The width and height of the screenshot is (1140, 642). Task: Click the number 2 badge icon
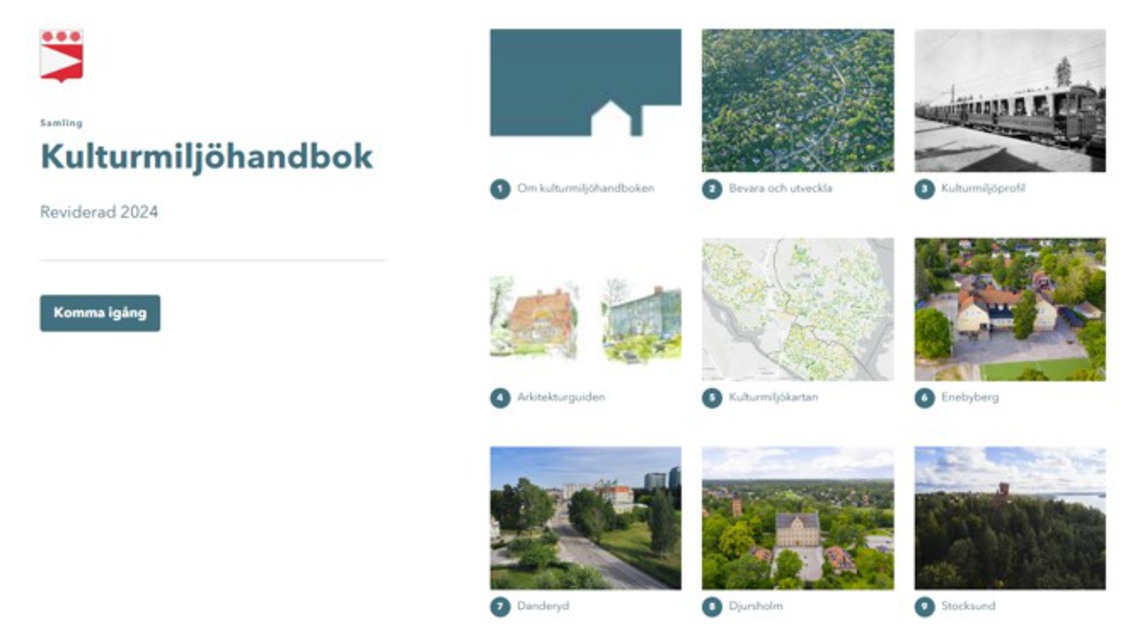coord(712,189)
